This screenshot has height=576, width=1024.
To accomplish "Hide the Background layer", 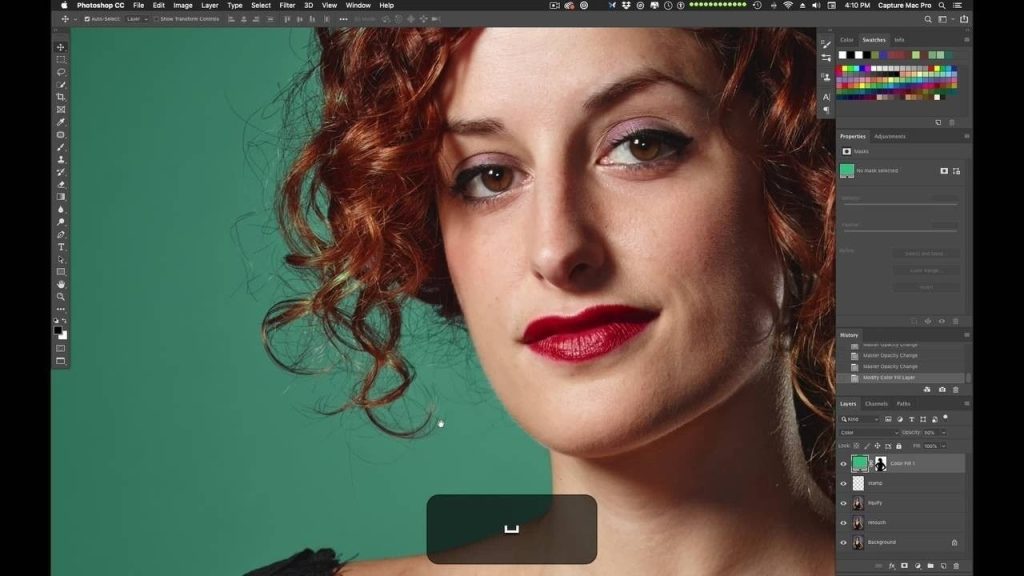I will [843, 542].
